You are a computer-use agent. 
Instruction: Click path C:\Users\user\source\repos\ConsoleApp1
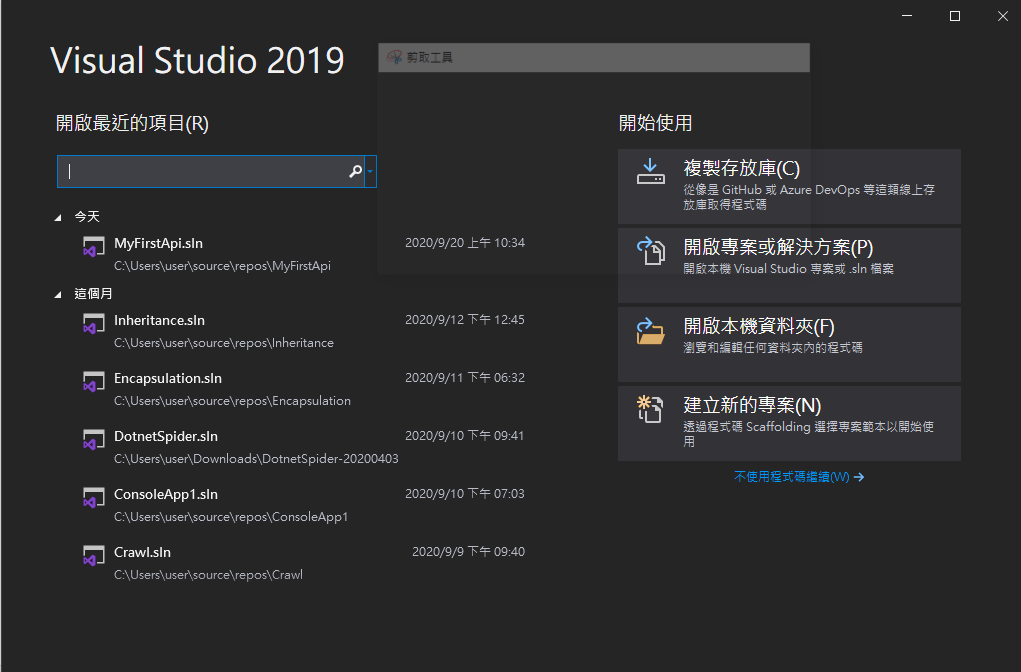tap(231, 516)
